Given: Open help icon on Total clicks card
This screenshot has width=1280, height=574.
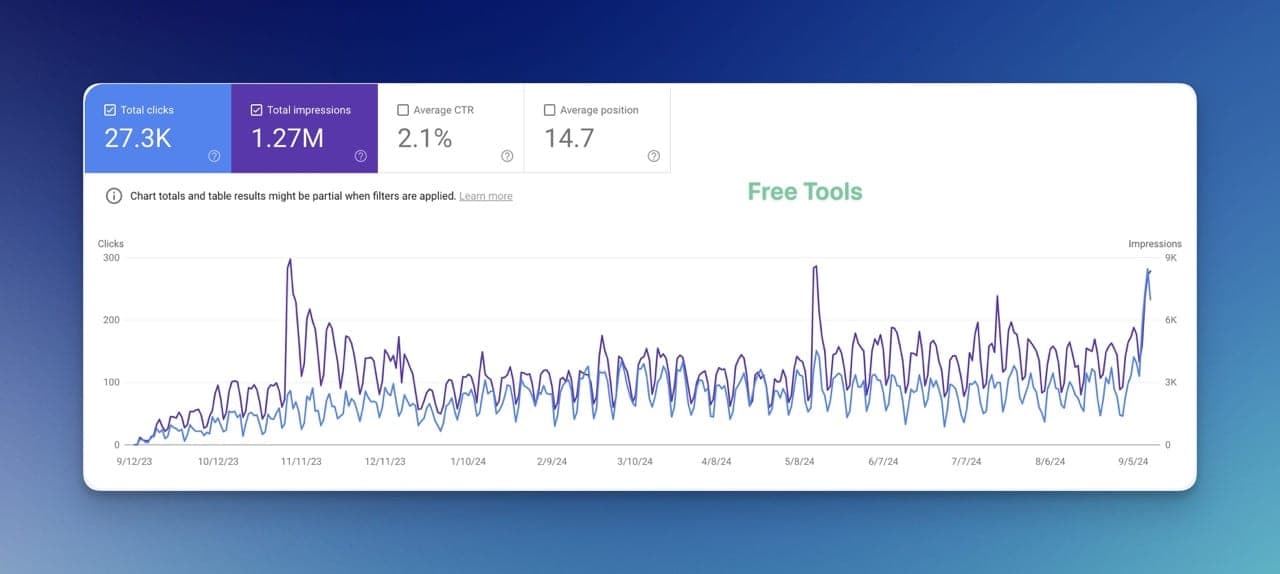Looking at the screenshot, I should click(214, 156).
